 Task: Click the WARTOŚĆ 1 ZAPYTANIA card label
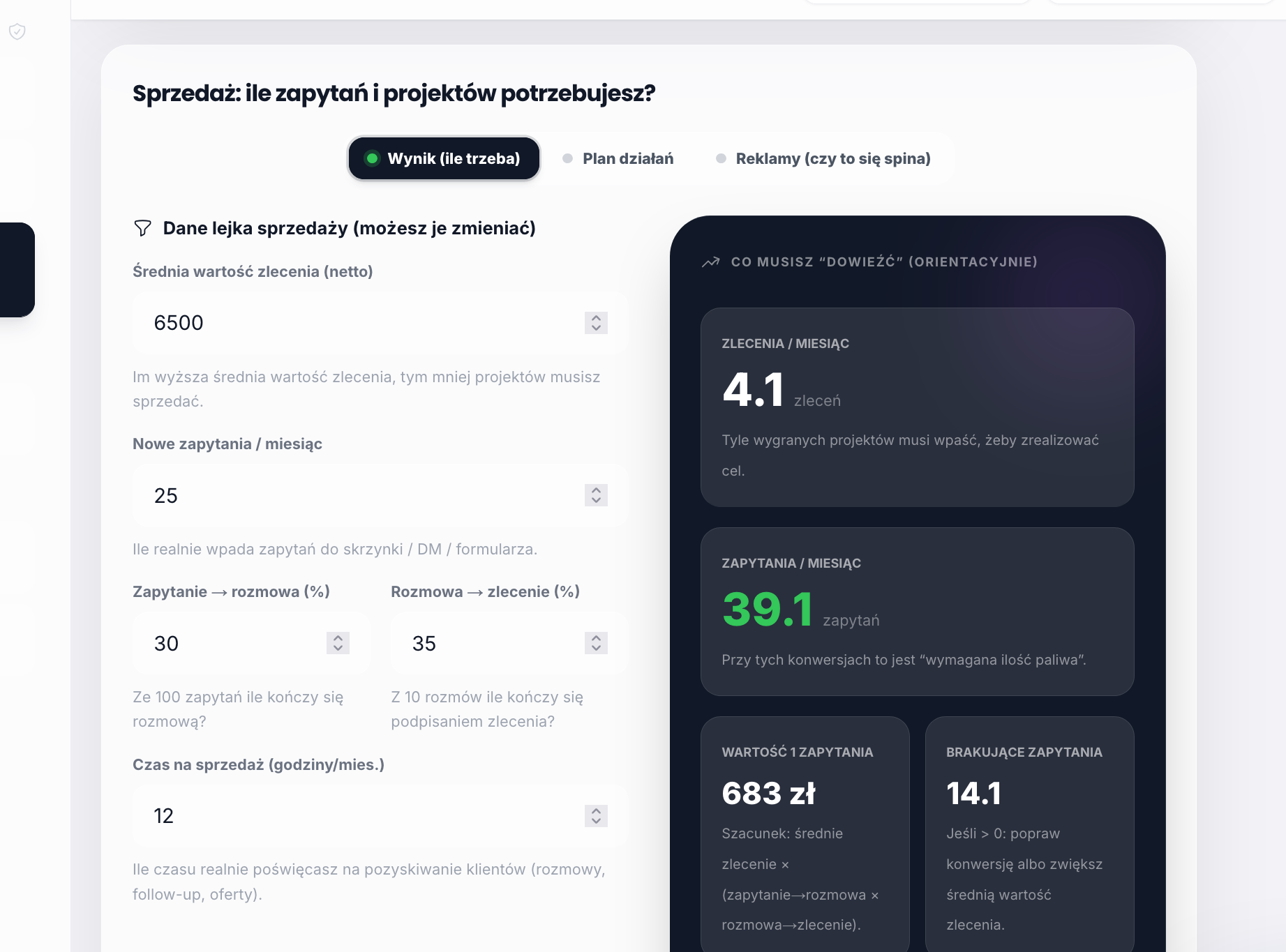tap(798, 753)
